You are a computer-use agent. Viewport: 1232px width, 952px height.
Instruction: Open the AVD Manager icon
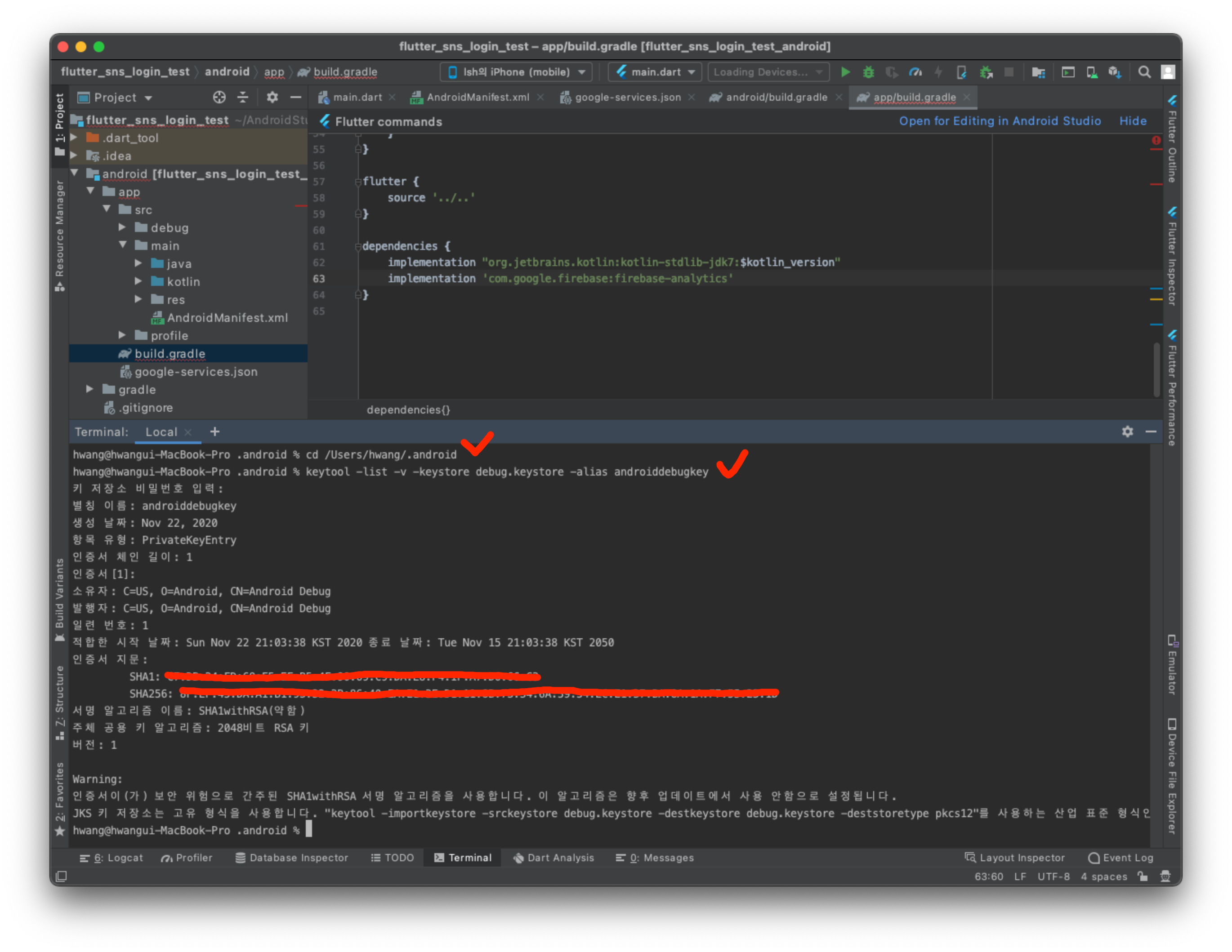click(x=1092, y=72)
